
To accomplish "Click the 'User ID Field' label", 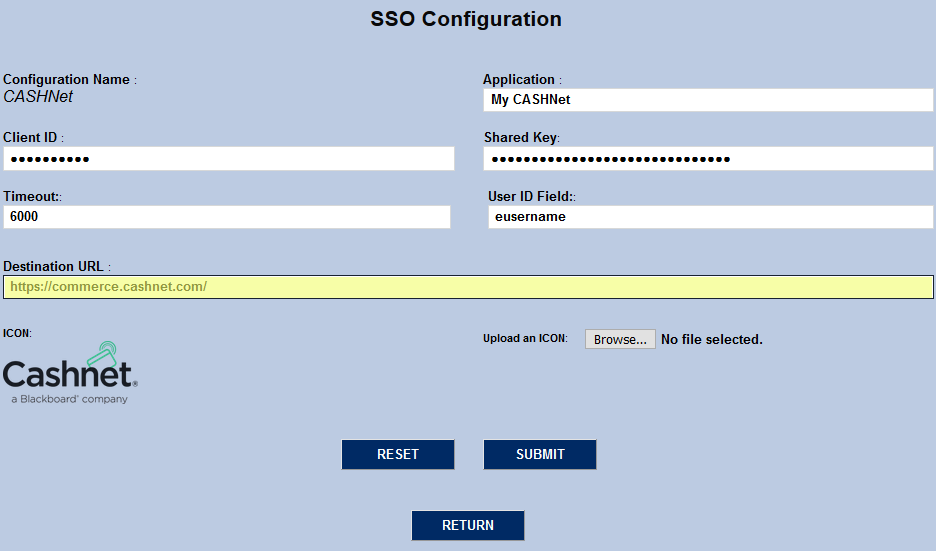I will point(529,196).
